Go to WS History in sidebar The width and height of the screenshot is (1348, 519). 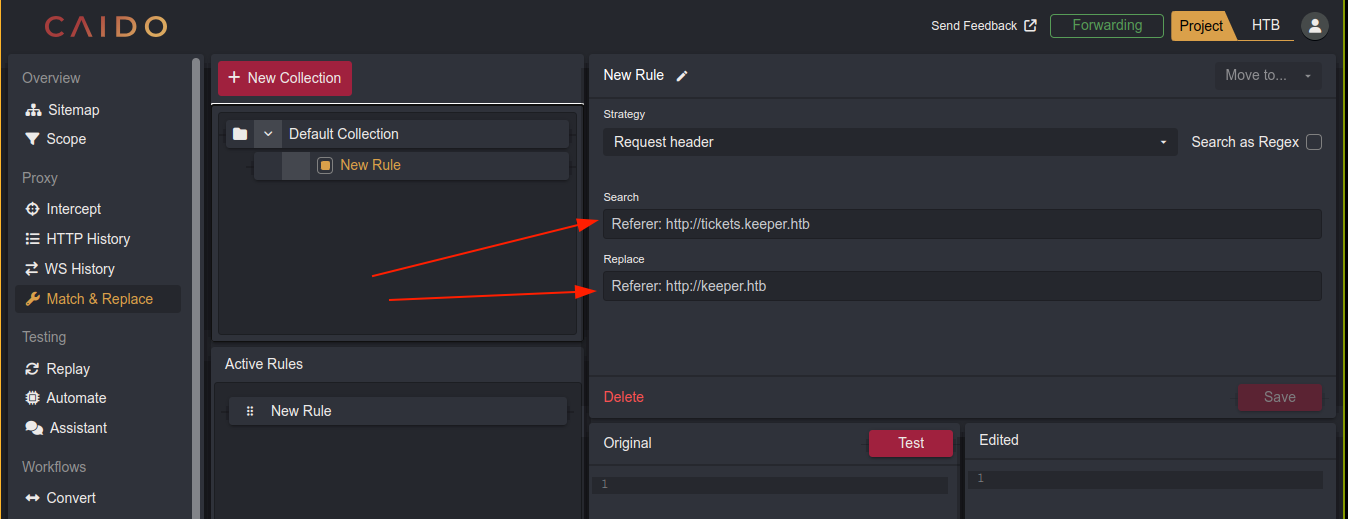80,269
